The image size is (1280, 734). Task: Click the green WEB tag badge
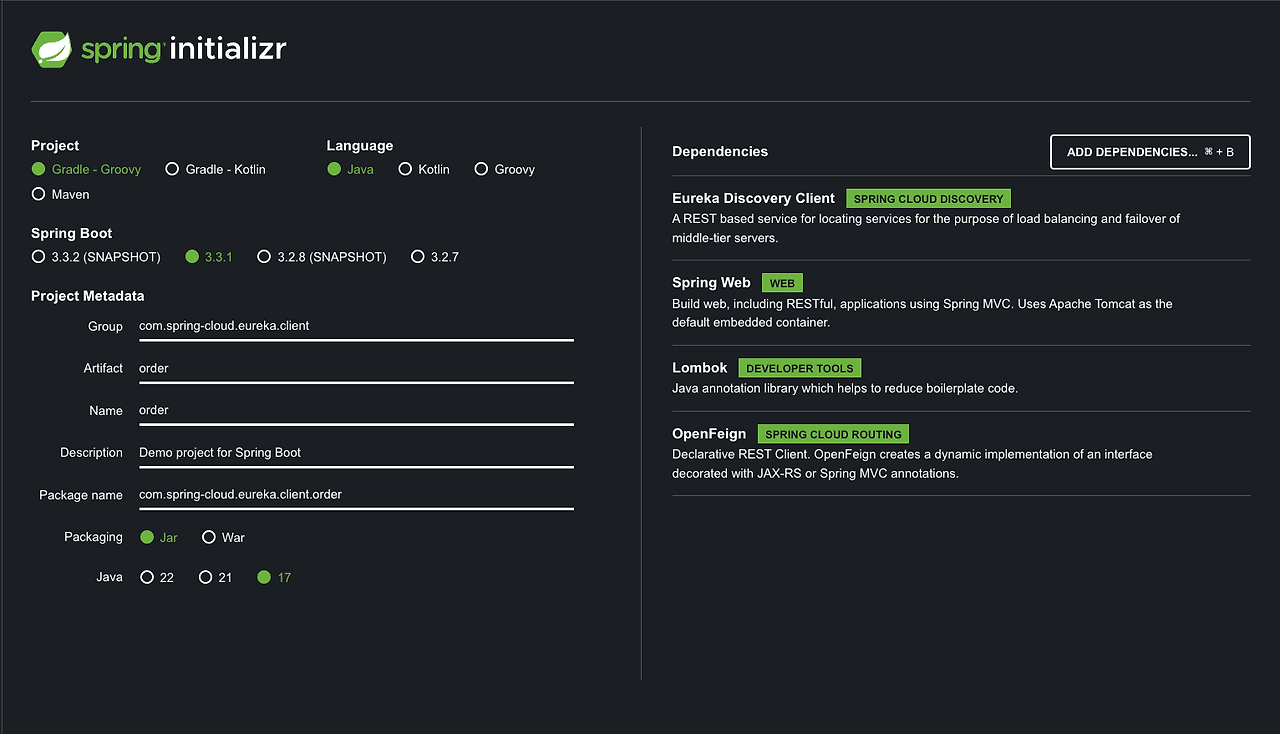(782, 283)
